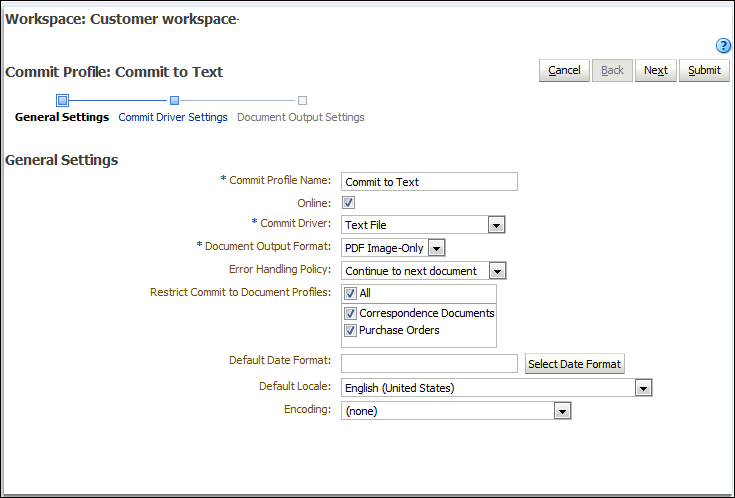Click the General Settings train step icon
The image size is (735, 498).
pos(62,100)
